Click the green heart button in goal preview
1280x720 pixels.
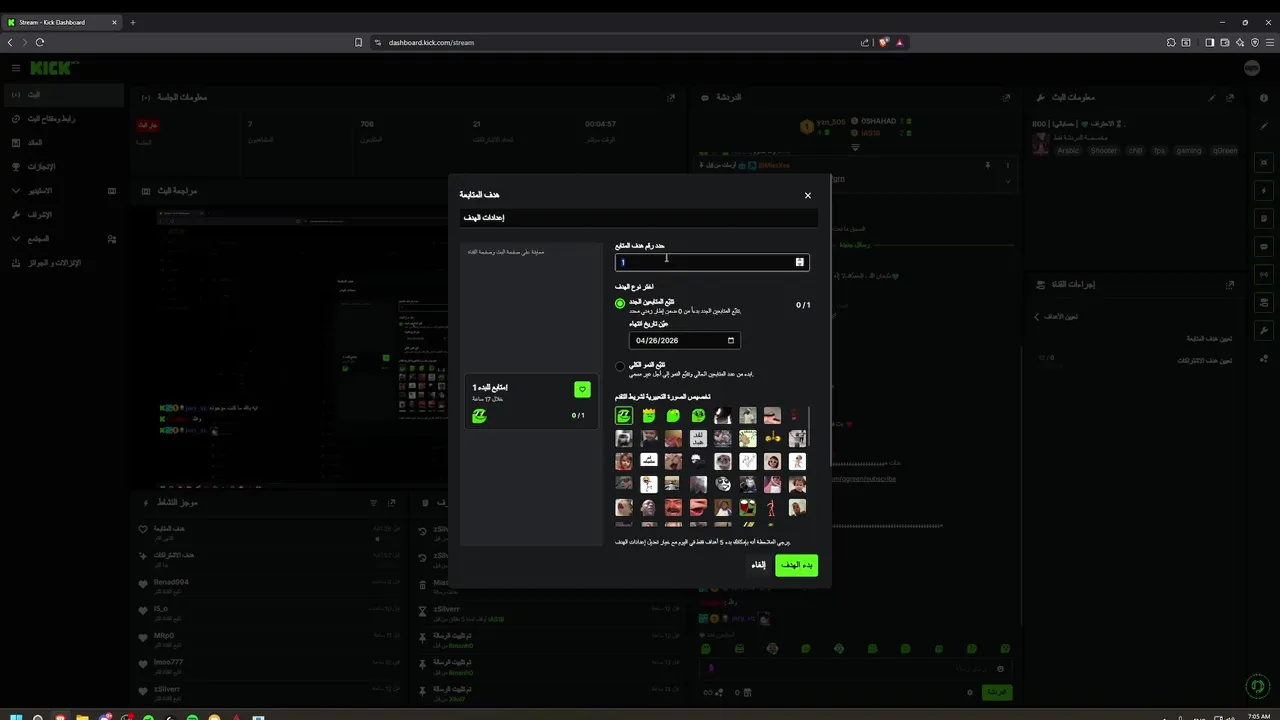click(x=582, y=389)
